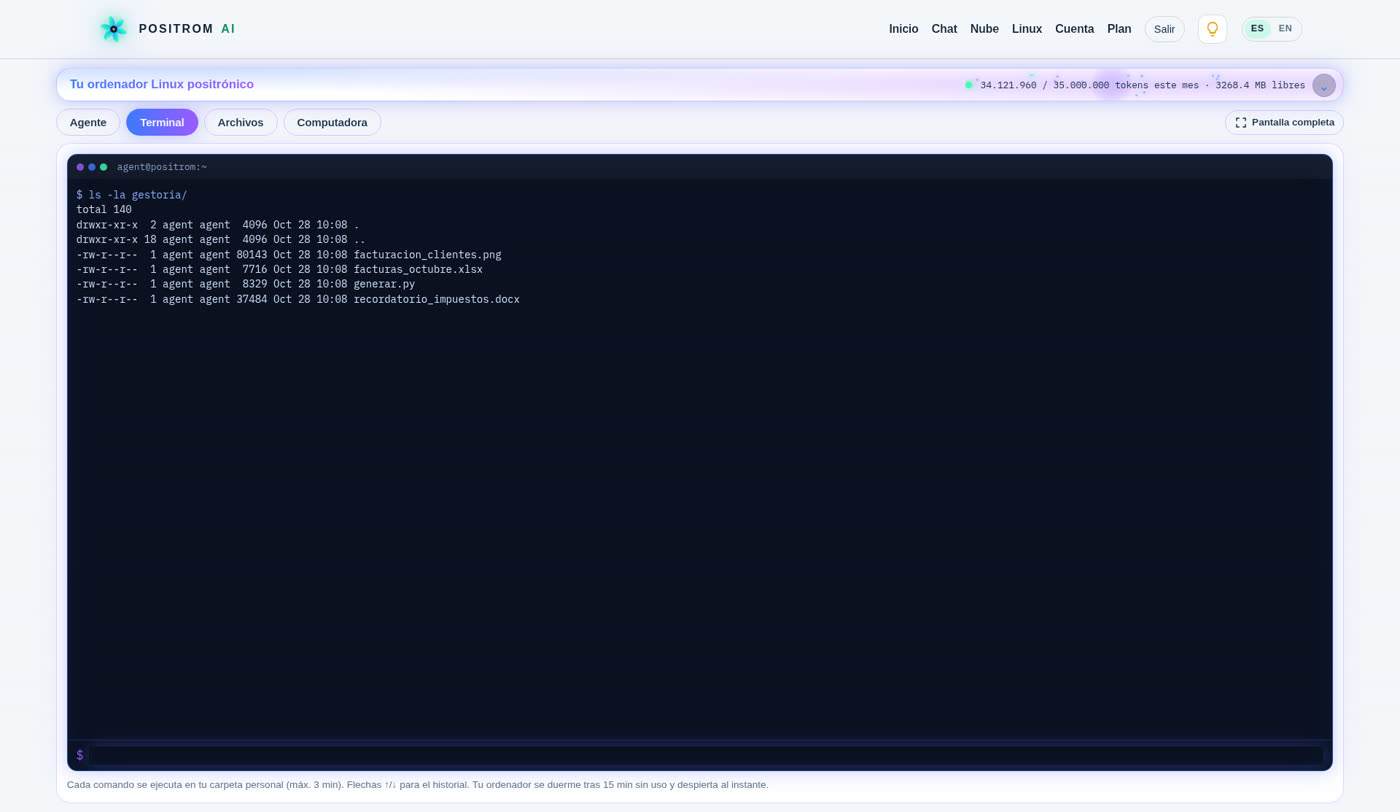Open the Linux nav link

pyautogui.click(x=1027, y=29)
